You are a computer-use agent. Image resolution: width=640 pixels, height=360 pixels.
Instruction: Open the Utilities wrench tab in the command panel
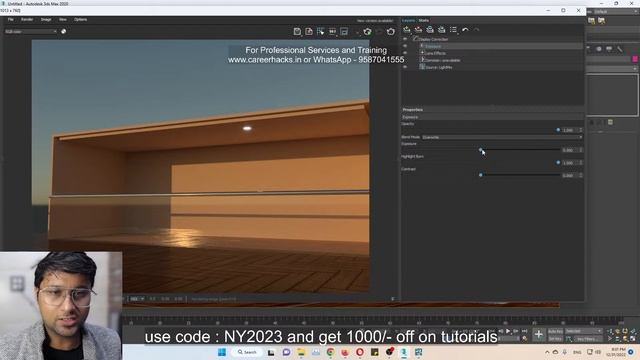(620, 49)
